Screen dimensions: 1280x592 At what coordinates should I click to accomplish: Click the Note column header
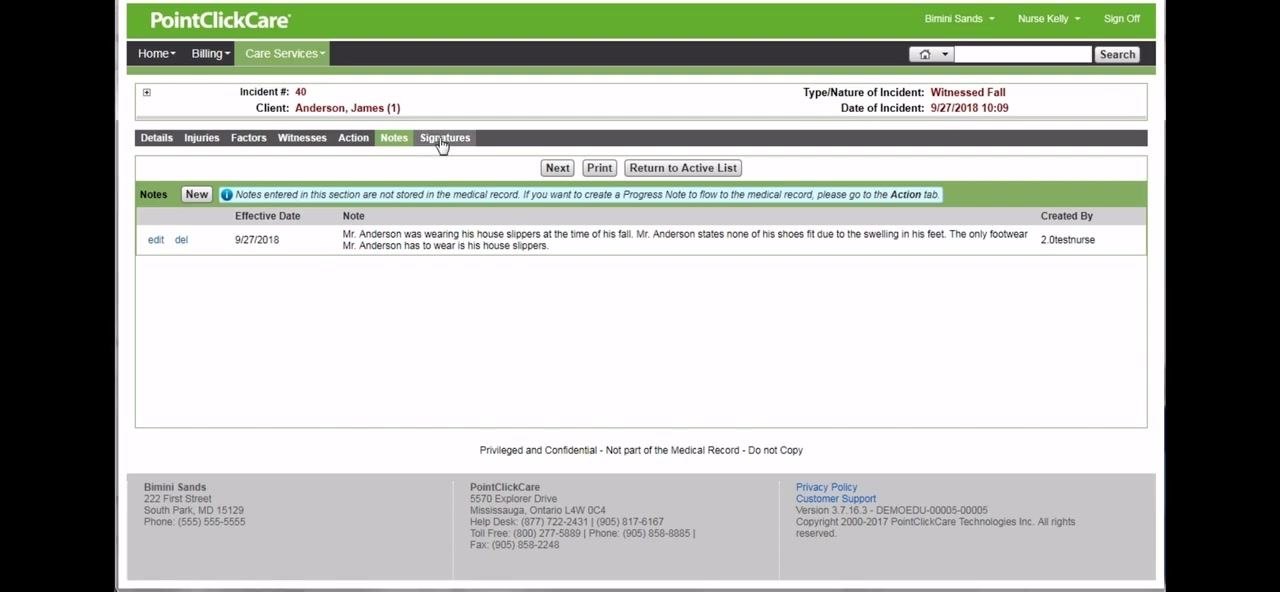(x=353, y=216)
